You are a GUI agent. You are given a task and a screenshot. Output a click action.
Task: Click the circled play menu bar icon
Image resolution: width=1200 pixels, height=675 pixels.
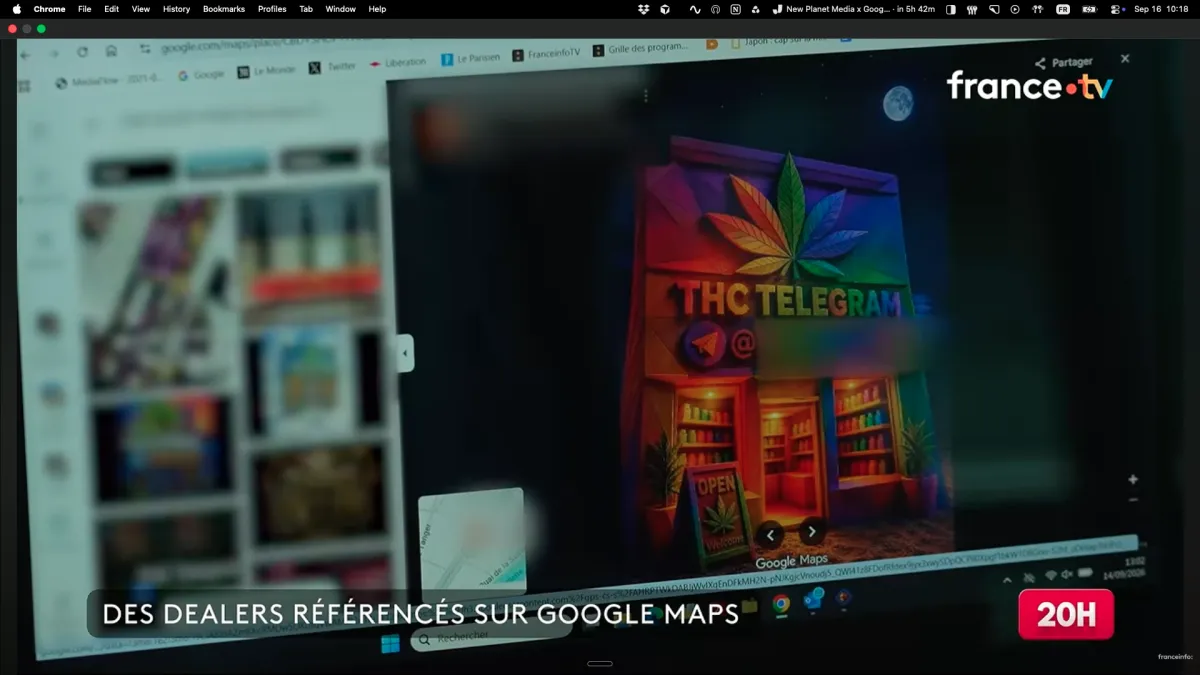point(1015,9)
